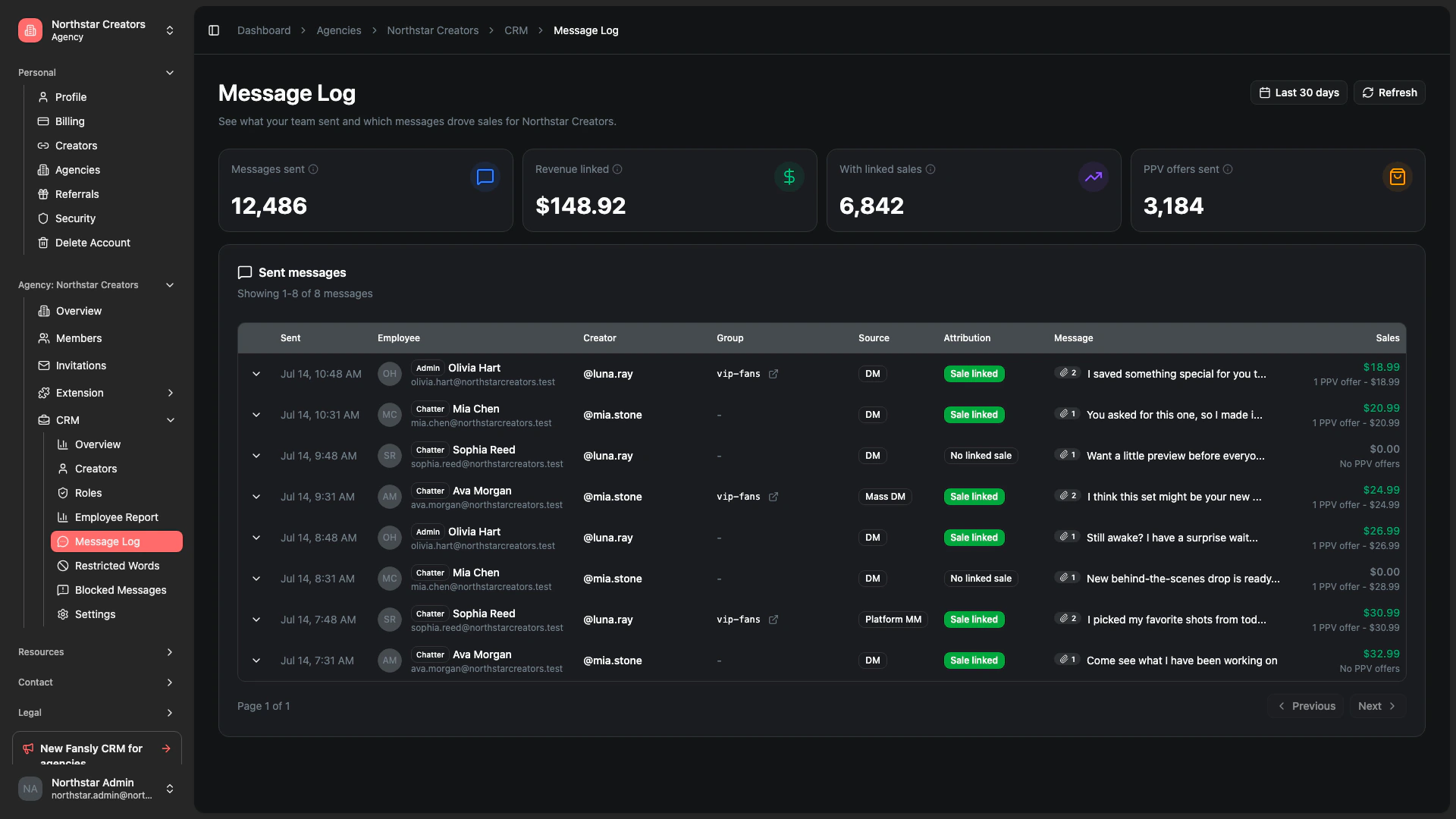
Task: Refresh the message log
Action: [x=1389, y=93]
